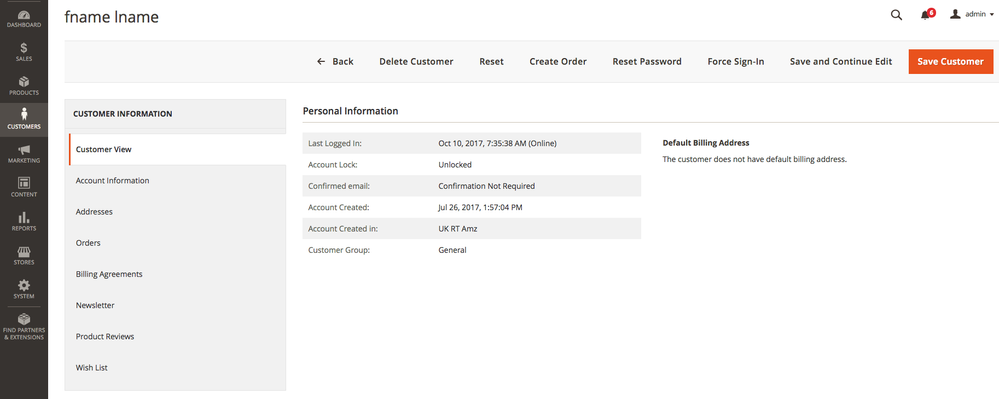
Task: Click 'Confirmation Not Required' value
Action: coord(487,186)
